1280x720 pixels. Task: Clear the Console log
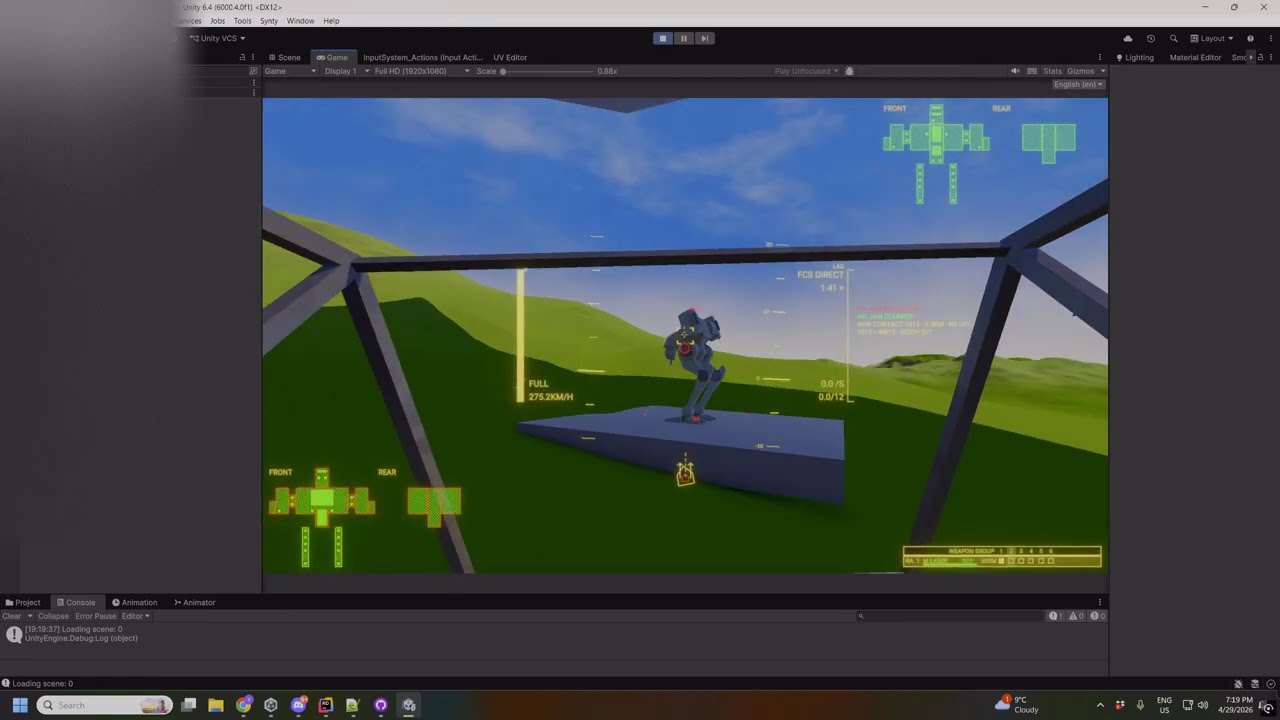pos(12,616)
